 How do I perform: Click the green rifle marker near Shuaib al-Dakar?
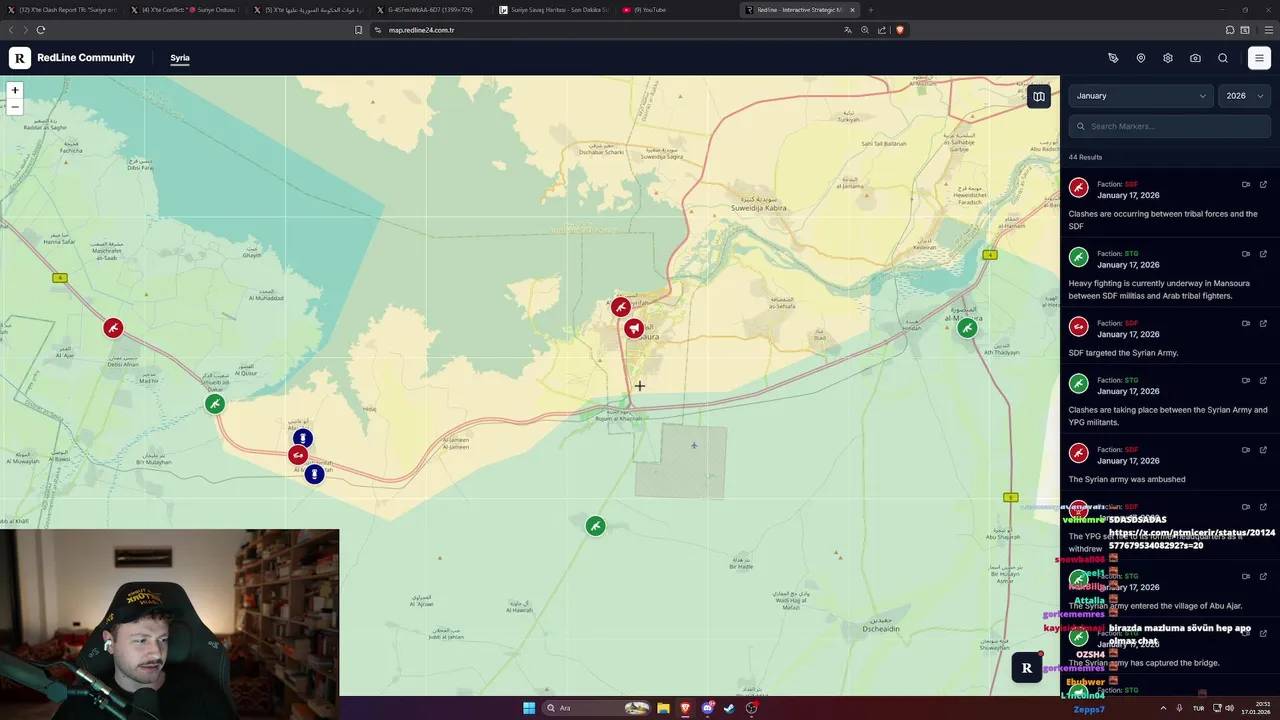215,404
